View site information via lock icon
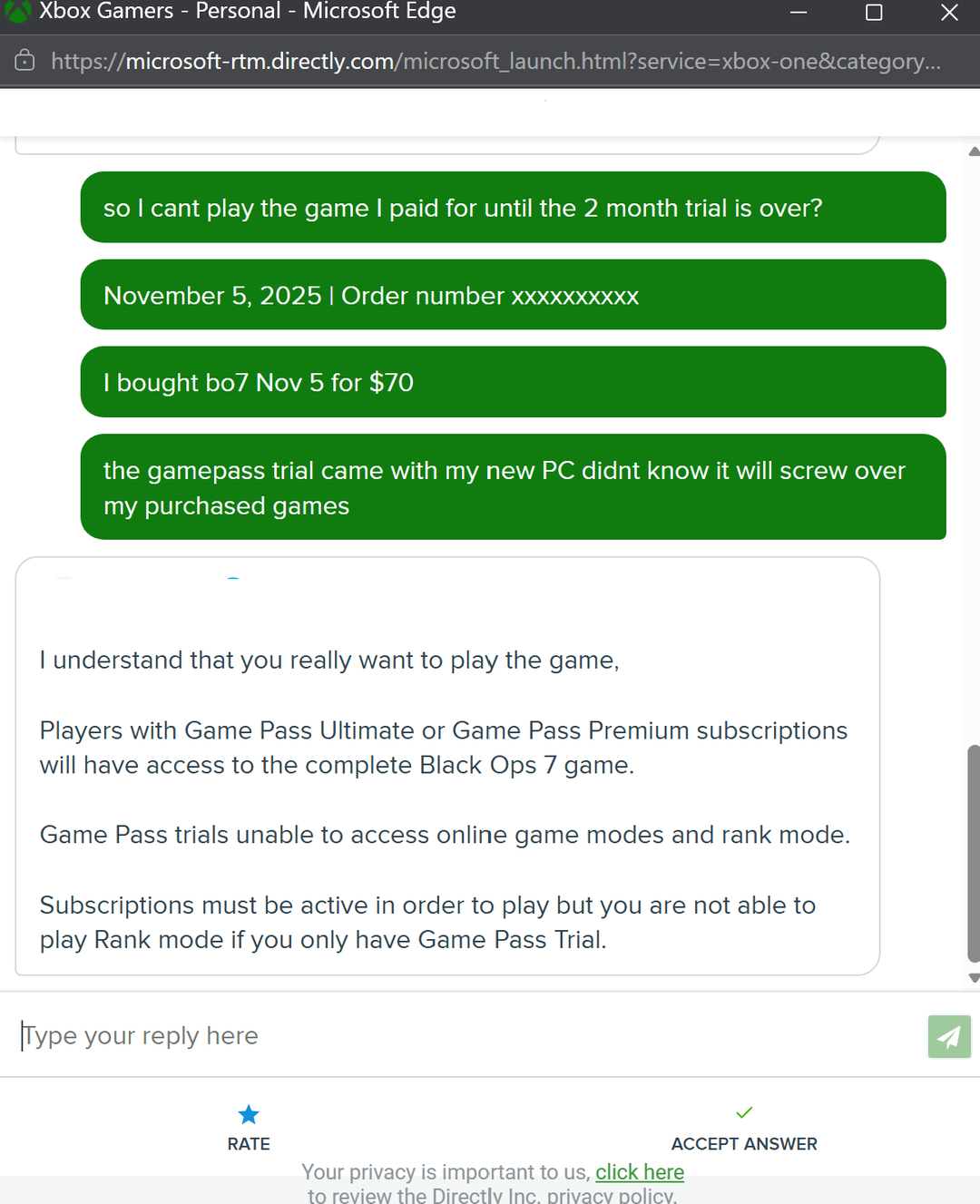Viewport: 980px width, 1204px height. (x=24, y=61)
